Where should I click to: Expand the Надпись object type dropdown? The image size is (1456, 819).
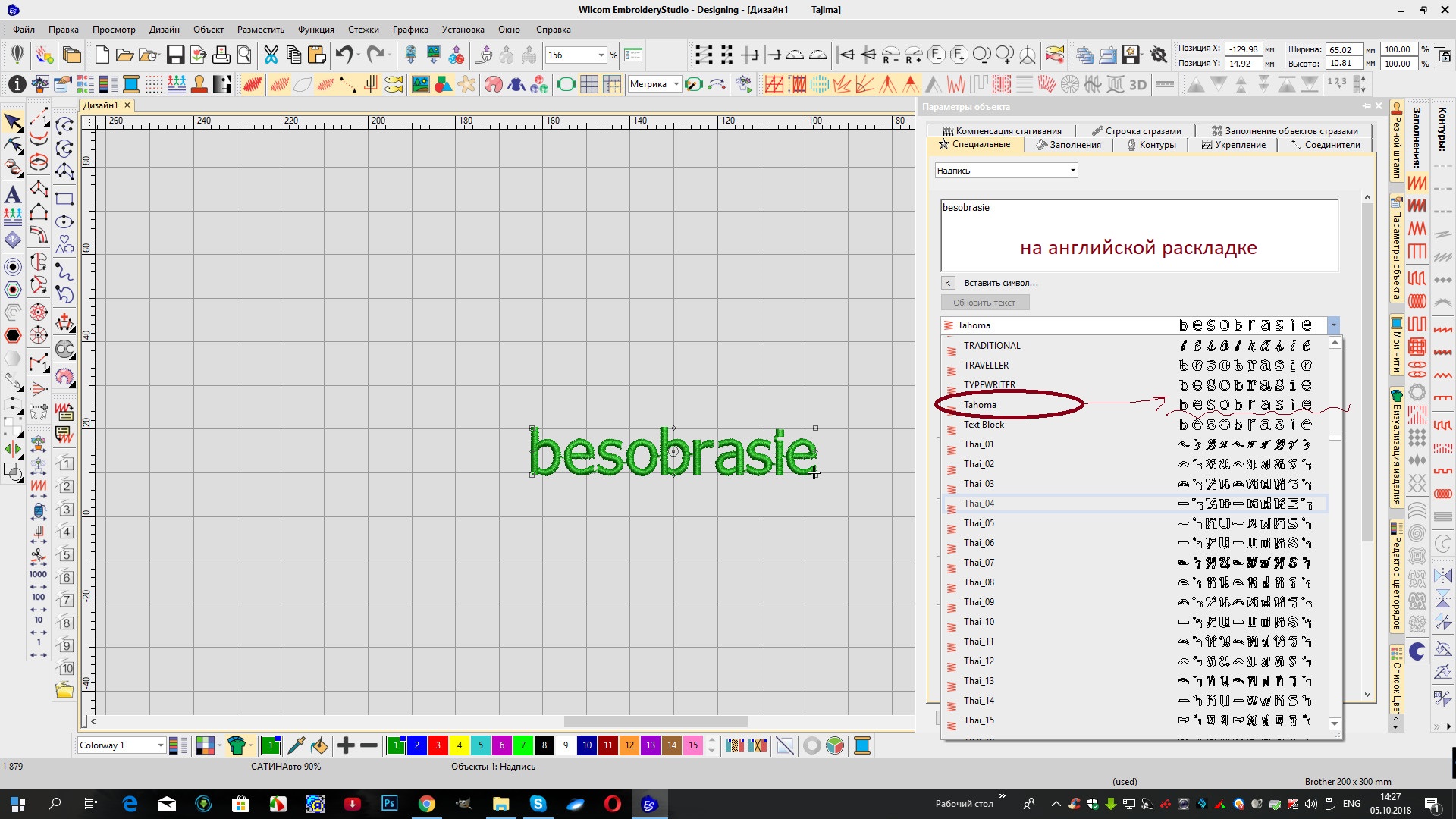(x=1072, y=171)
